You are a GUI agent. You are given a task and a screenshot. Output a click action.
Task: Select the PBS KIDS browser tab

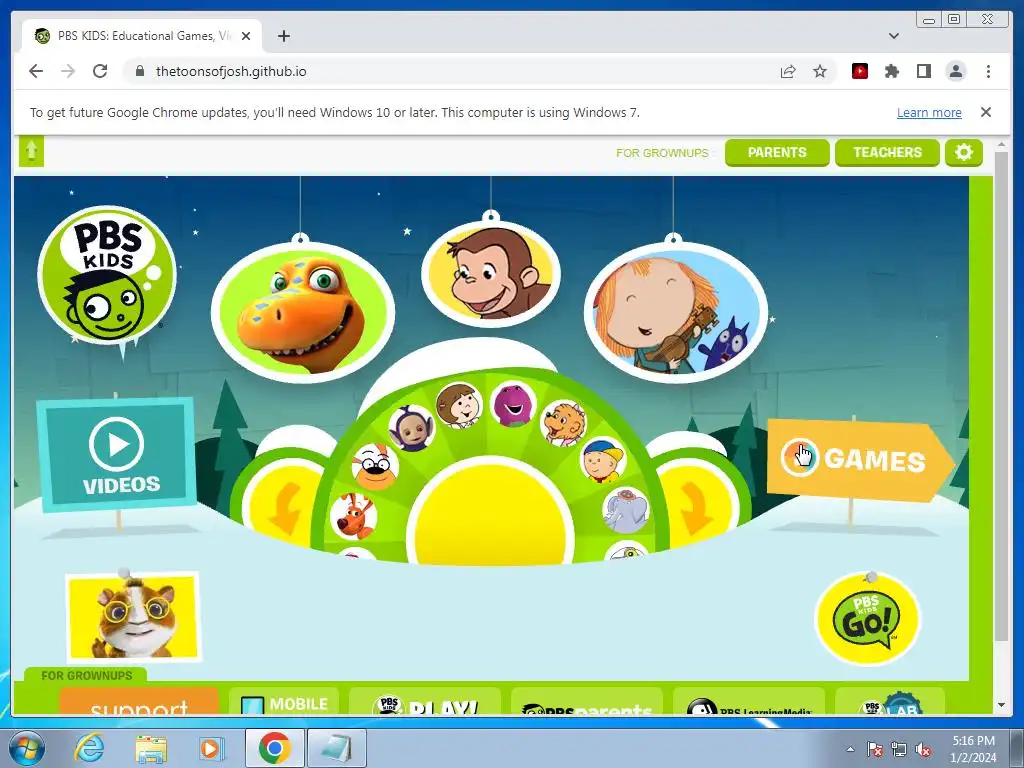click(142, 36)
